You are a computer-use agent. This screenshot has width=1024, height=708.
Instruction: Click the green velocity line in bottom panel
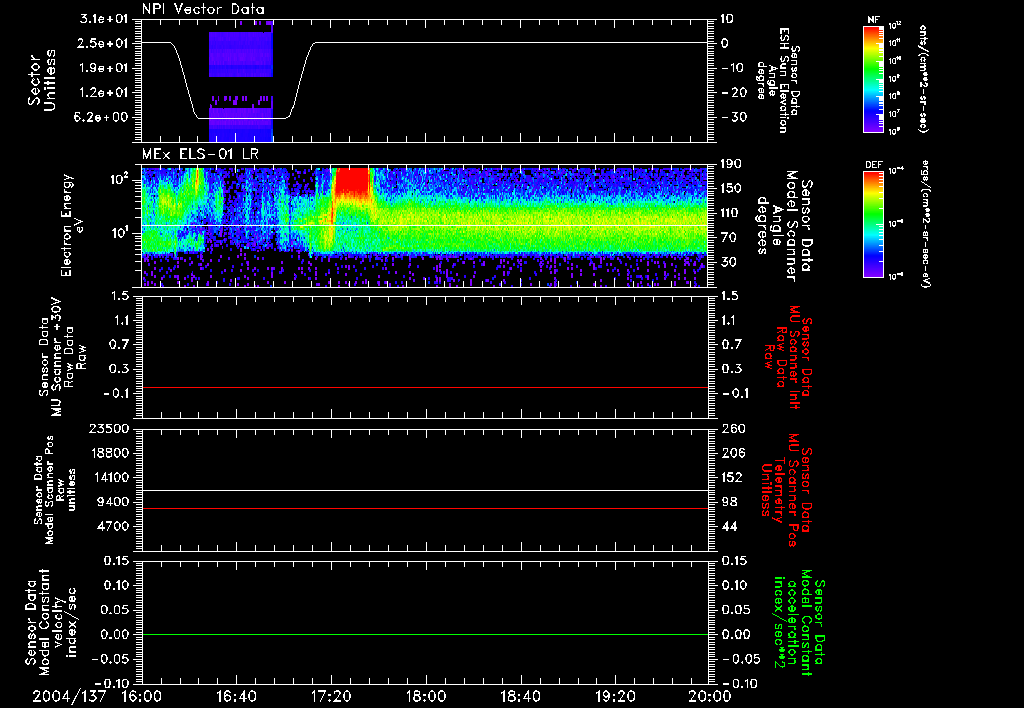click(425, 634)
